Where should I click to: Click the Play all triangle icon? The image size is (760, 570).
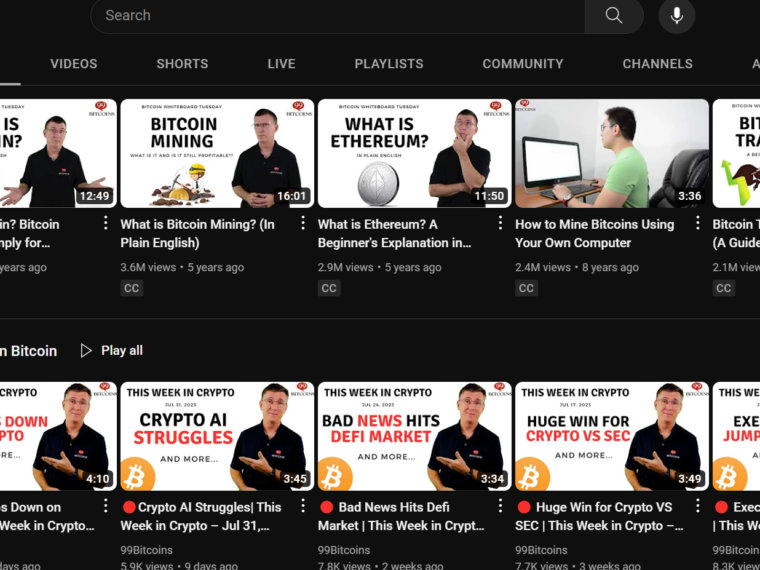point(86,350)
